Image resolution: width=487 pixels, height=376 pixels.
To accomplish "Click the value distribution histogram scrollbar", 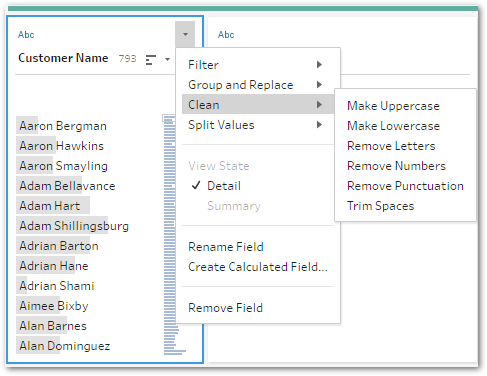I will coord(170,235).
